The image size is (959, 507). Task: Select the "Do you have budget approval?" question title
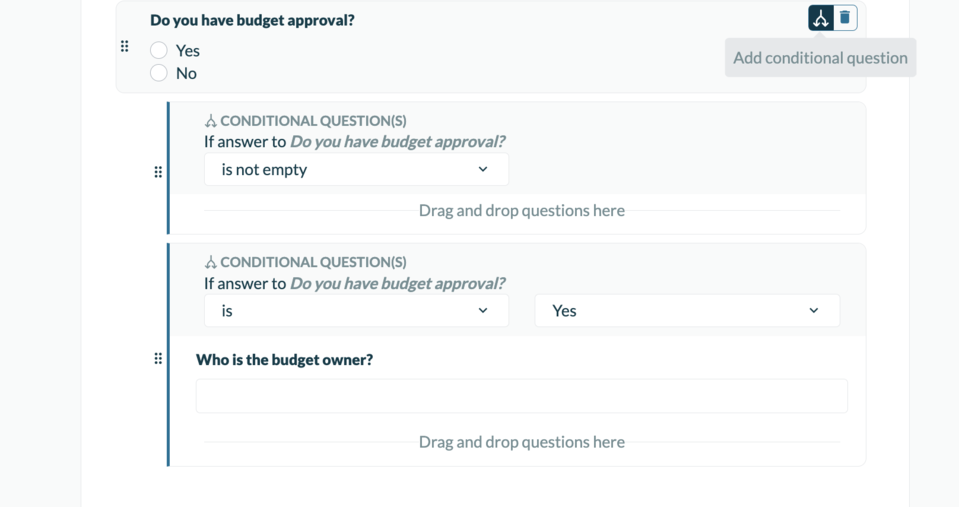(252, 20)
